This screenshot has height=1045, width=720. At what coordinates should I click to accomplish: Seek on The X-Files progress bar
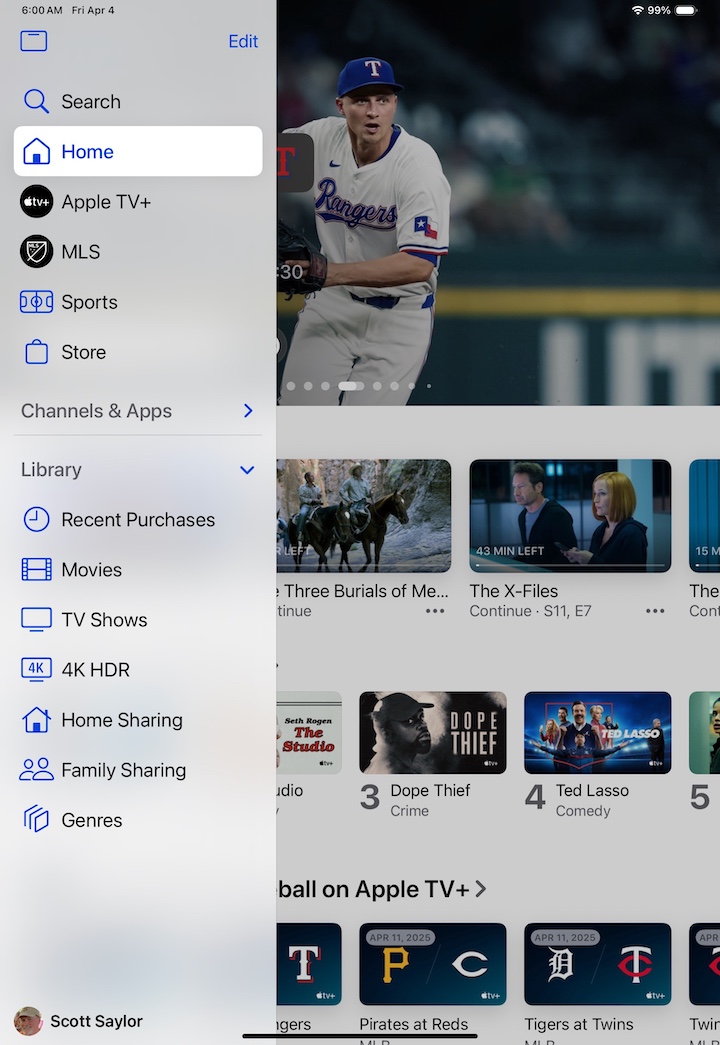click(570, 565)
